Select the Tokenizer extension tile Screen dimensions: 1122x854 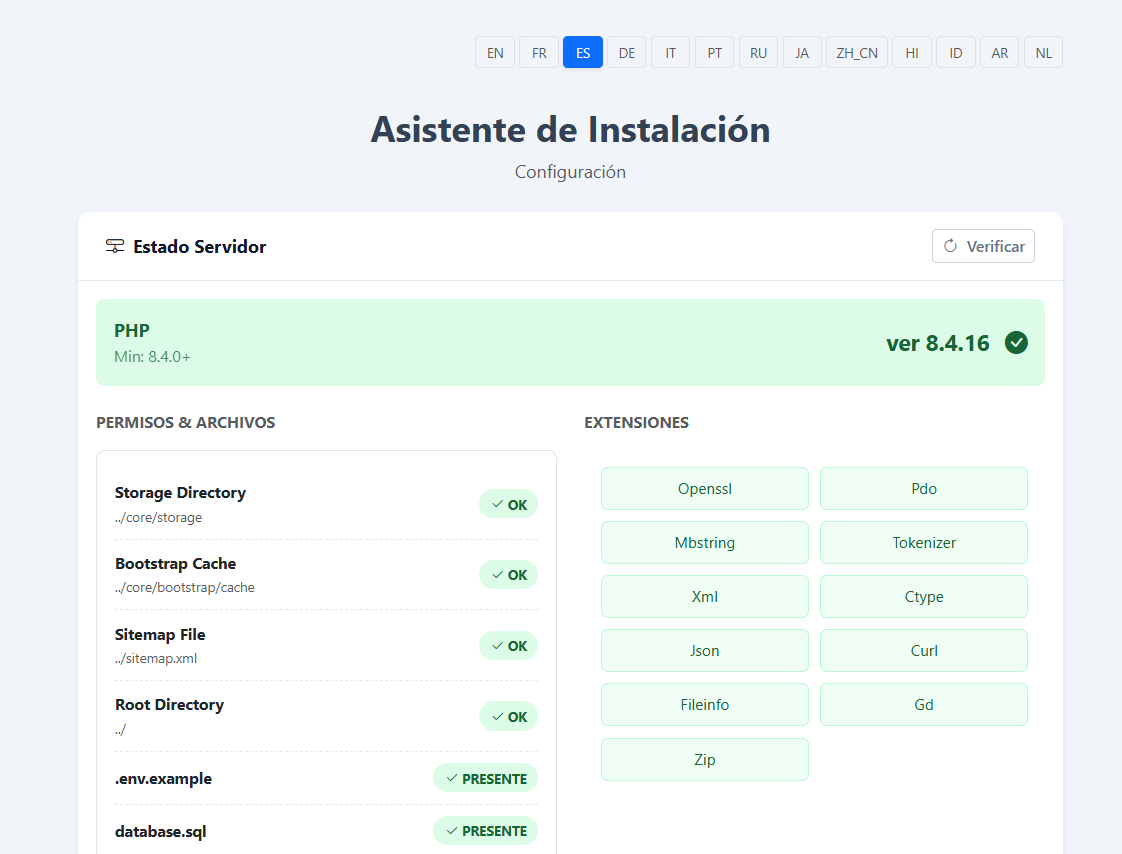[x=924, y=543]
